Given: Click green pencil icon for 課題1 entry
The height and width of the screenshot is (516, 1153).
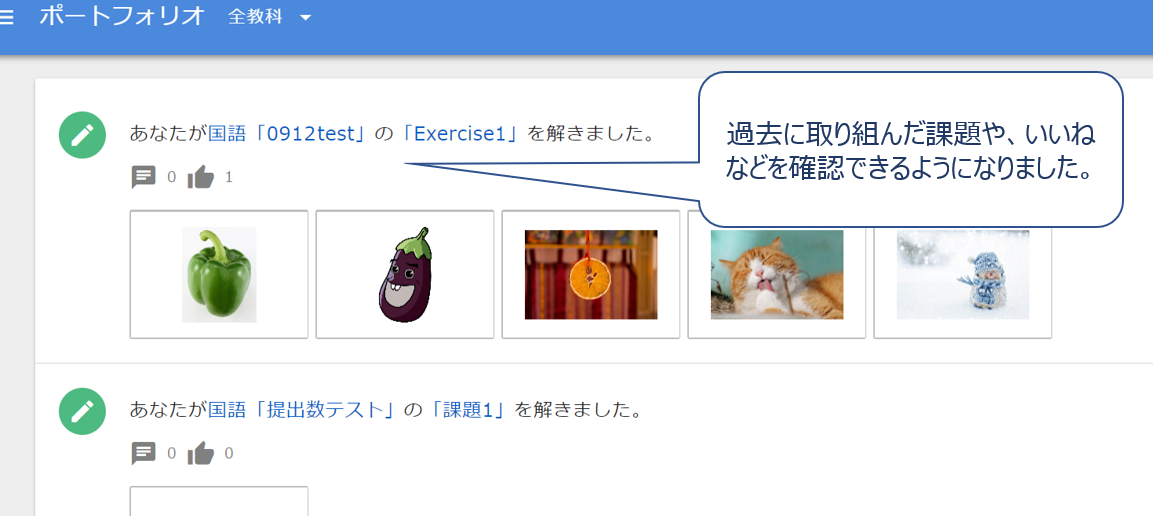Looking at the screenshot, I should 82,411.
